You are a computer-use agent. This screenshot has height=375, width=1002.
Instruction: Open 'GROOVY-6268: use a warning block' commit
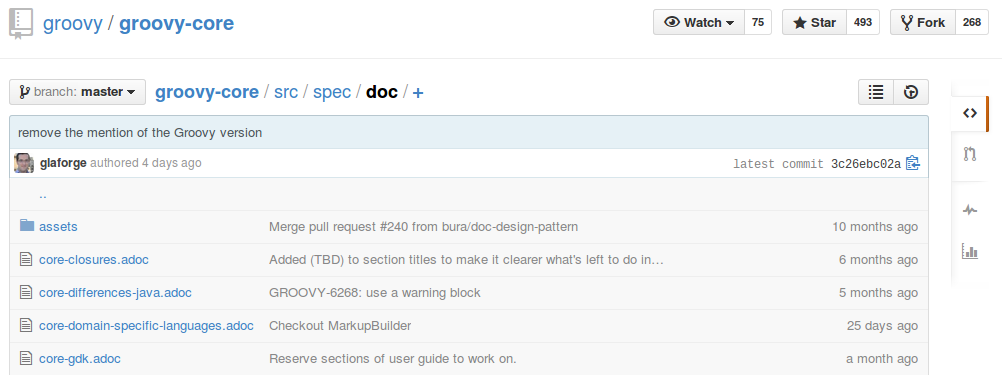tap(374, 293)
